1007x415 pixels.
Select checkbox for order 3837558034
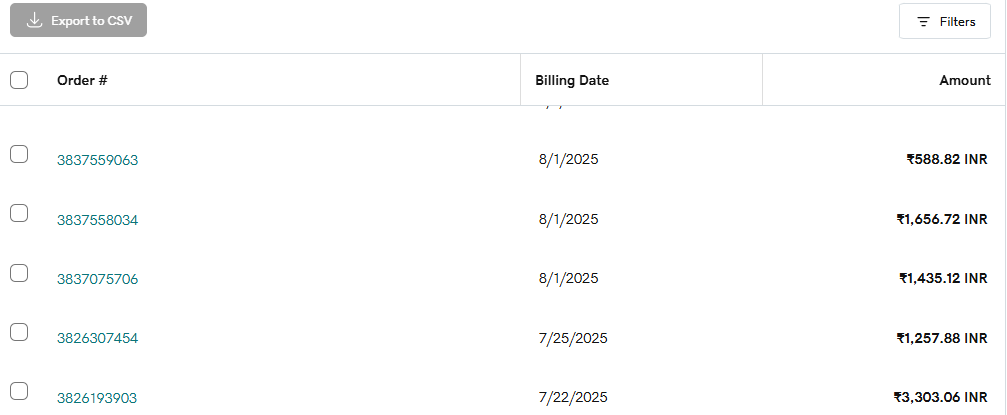pyautogui.click(x=19, y=213)
